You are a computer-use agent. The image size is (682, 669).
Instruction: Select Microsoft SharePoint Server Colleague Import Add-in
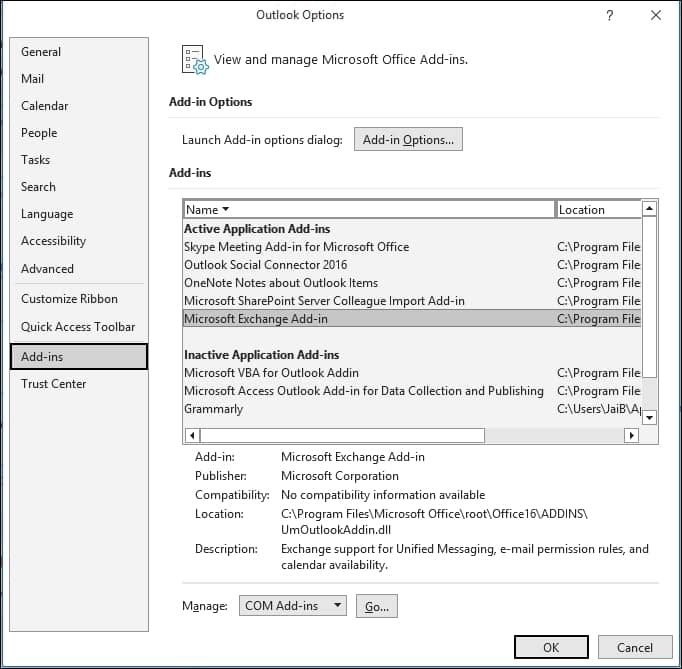pos(412,301)
